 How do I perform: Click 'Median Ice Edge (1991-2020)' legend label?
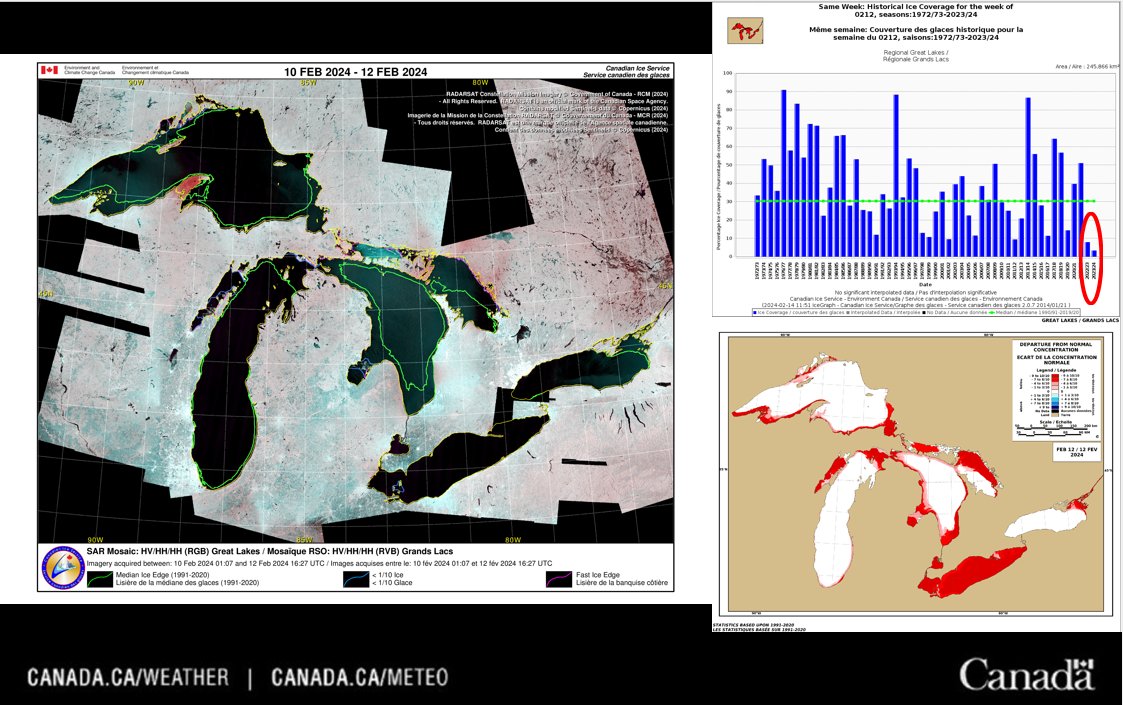(163, 575)
